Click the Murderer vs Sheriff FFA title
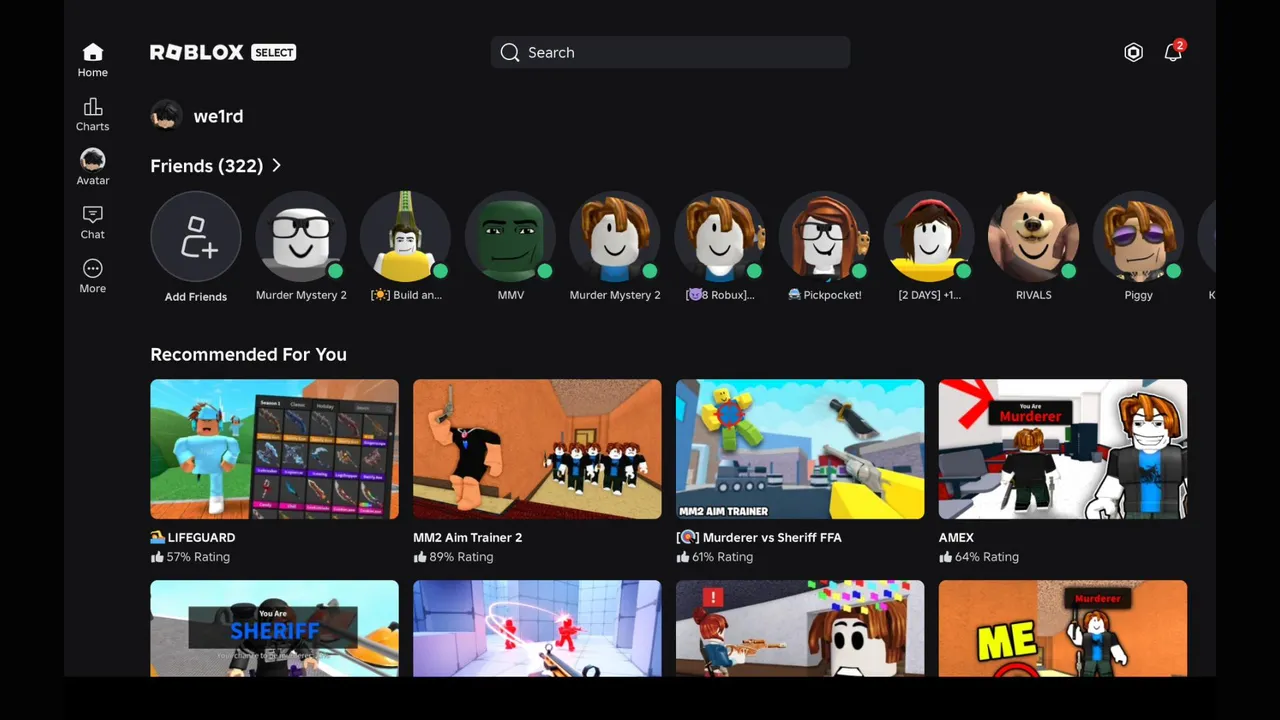The height and width of the screenshot is (720, 1280). coord(759,537)
